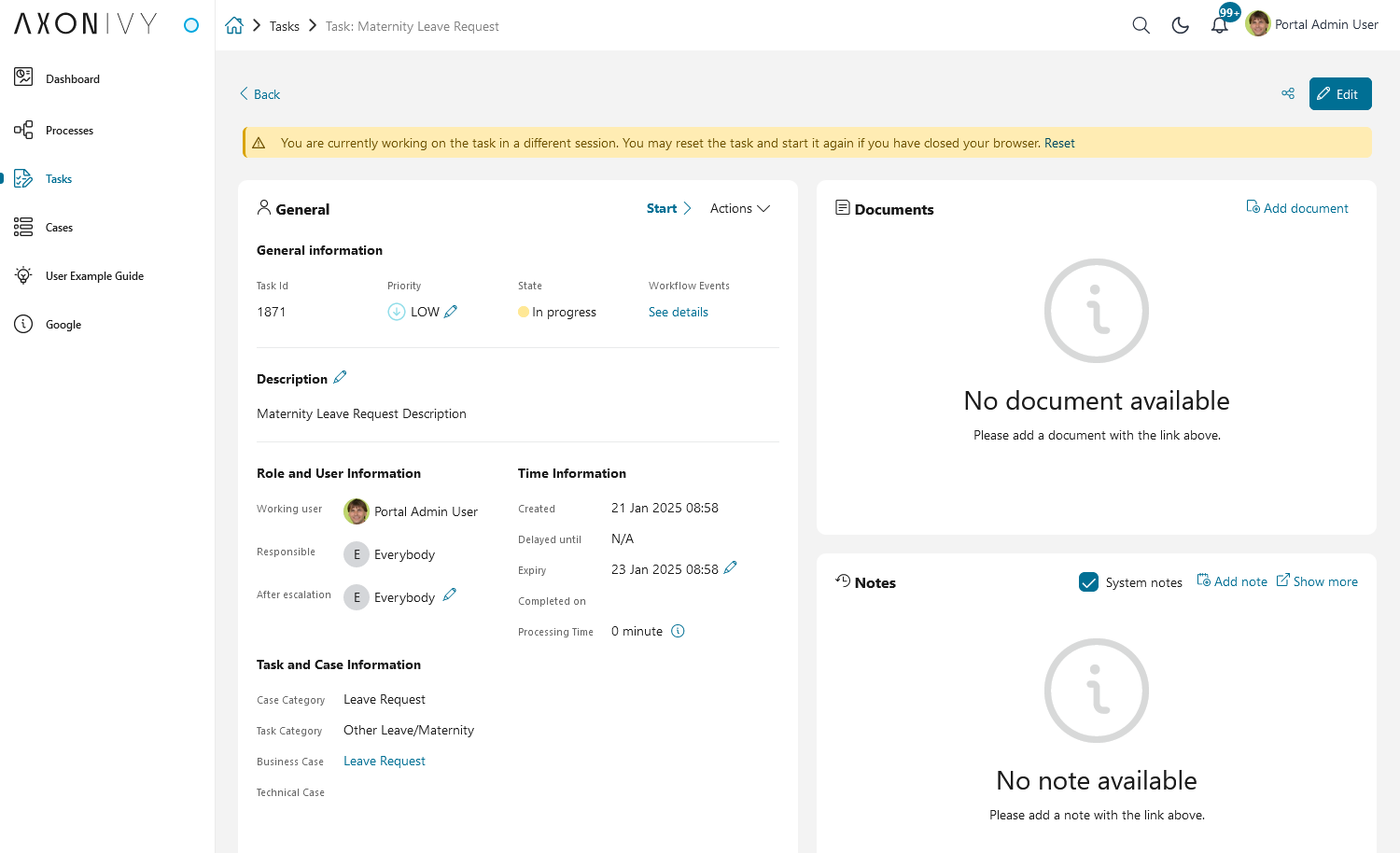Screen dimensions: 1400x853
Task: Go Back to the task list
Action: pyautogui.click(x=259, y=94)
